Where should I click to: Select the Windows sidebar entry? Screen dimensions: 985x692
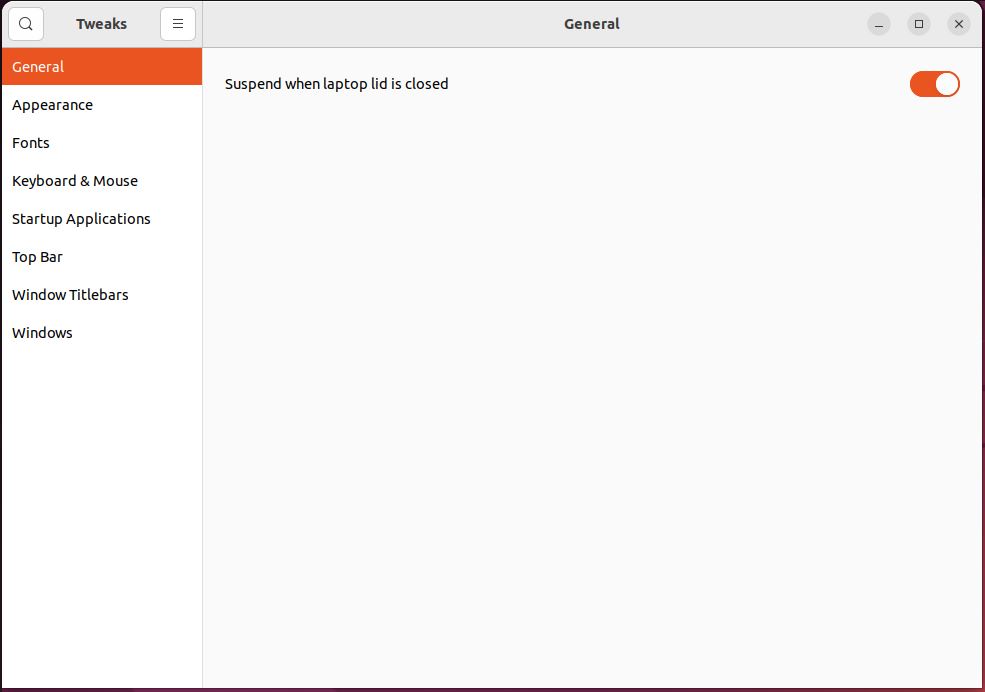(102, 333)
